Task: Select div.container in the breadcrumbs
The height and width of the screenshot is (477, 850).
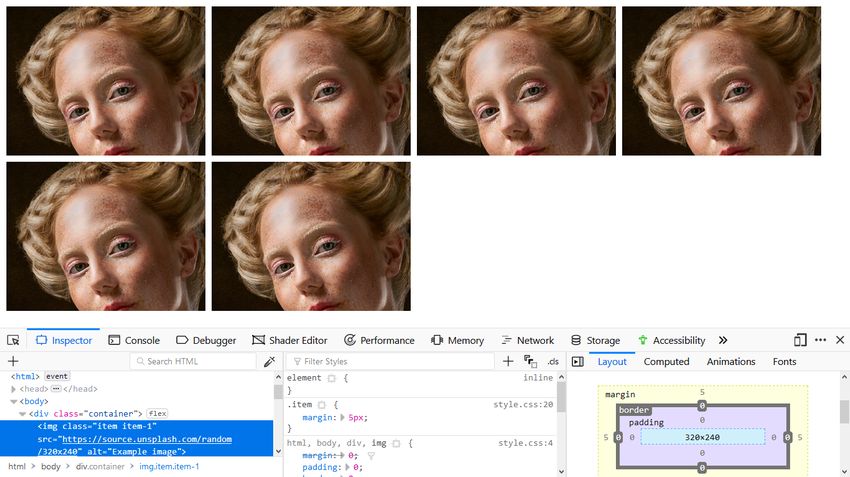Action: (100, 467)
